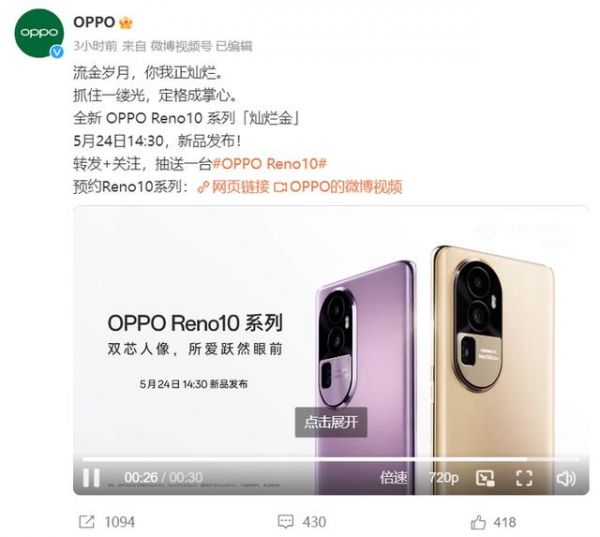Mute the video using the speaker icon
The image size is (600, 537).
click(x=566, y=478)
